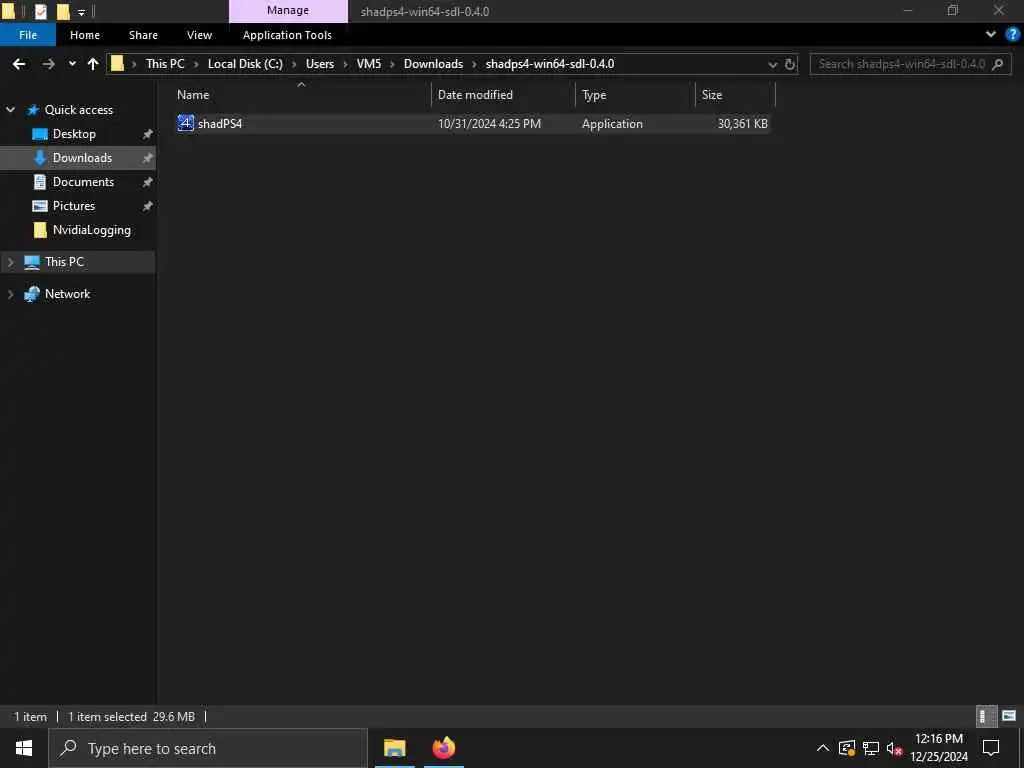Select This PC in navigation pane

click(x=65, y=262)
